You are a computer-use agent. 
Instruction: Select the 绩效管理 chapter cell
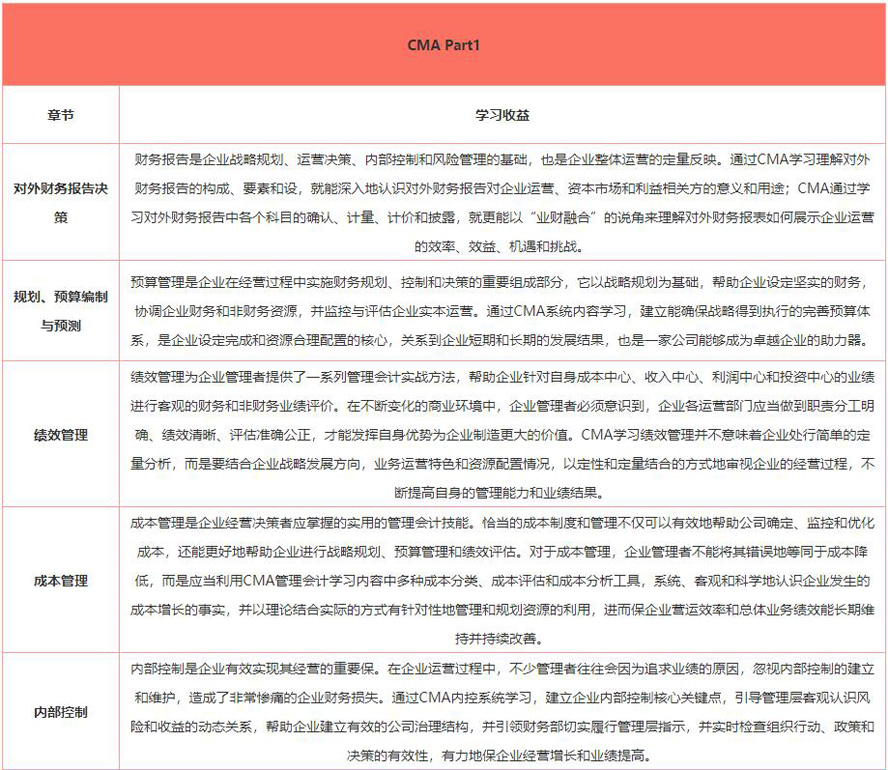pyautogui.click(x=61, y=435)
